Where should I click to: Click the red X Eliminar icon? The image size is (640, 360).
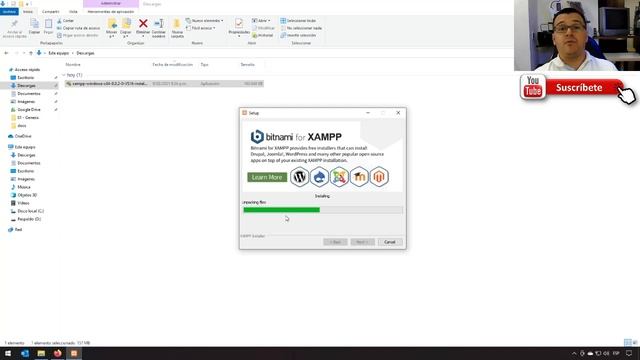tap(143, 24)
